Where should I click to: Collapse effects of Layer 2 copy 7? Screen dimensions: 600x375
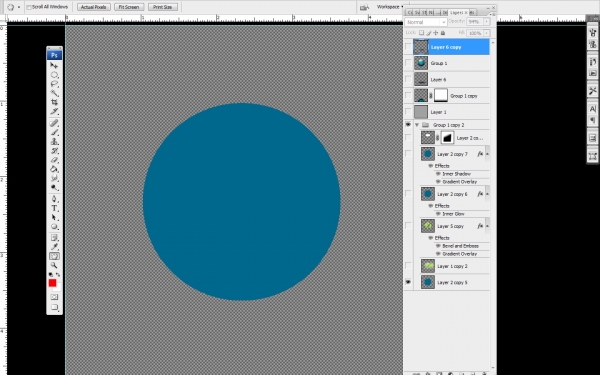tap(487, 154)
